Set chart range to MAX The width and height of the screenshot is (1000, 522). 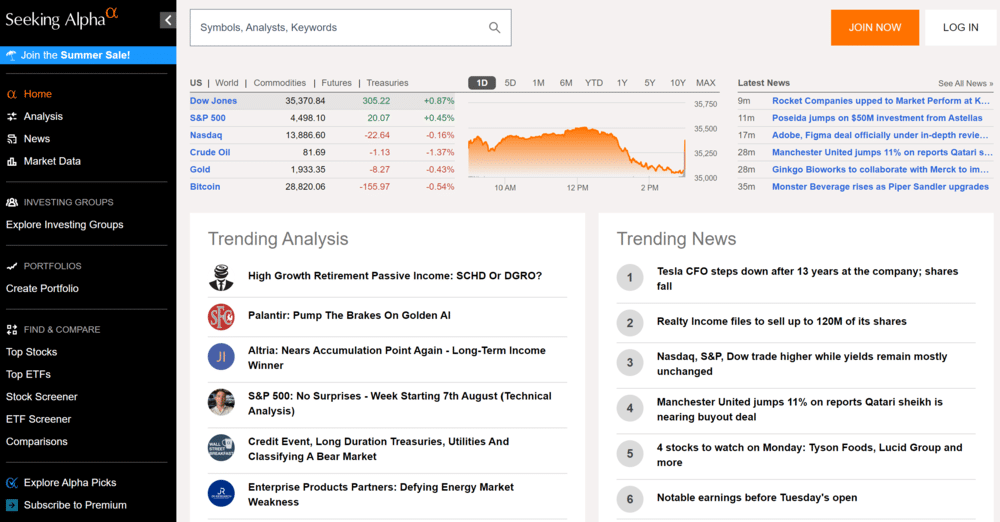point(705,83)
